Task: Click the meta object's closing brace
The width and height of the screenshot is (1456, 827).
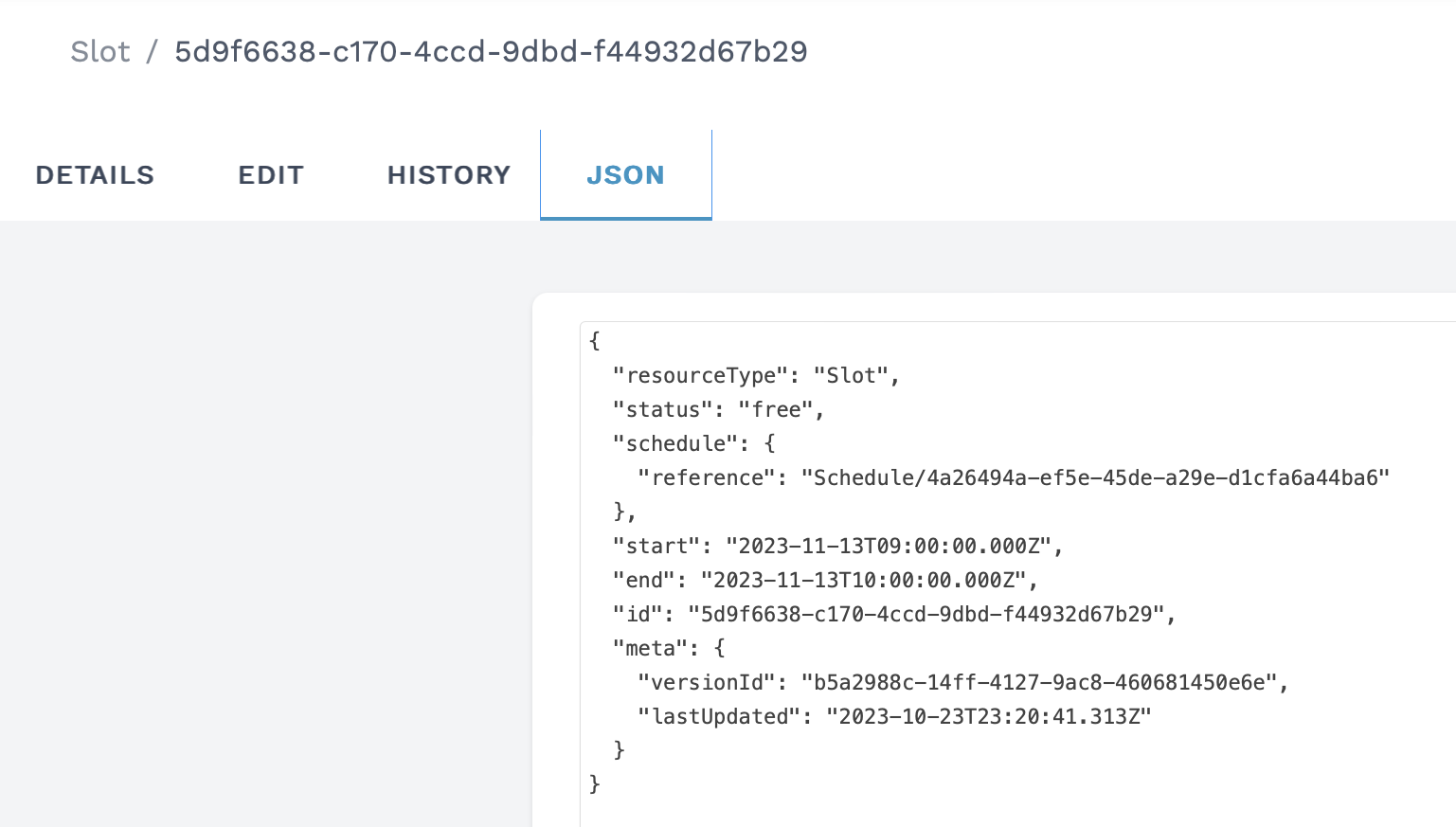Action: [x=620, y=750]
